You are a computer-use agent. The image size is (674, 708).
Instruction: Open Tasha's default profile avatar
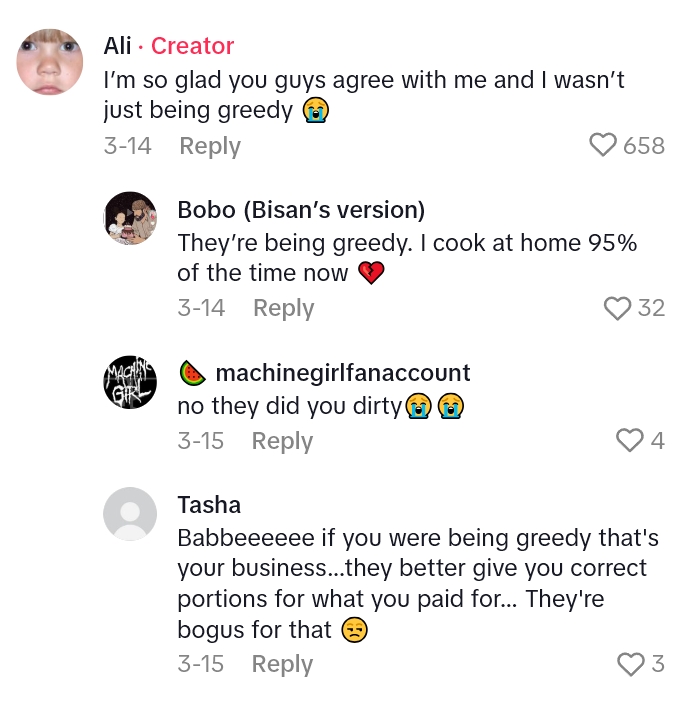pos(130,514)
